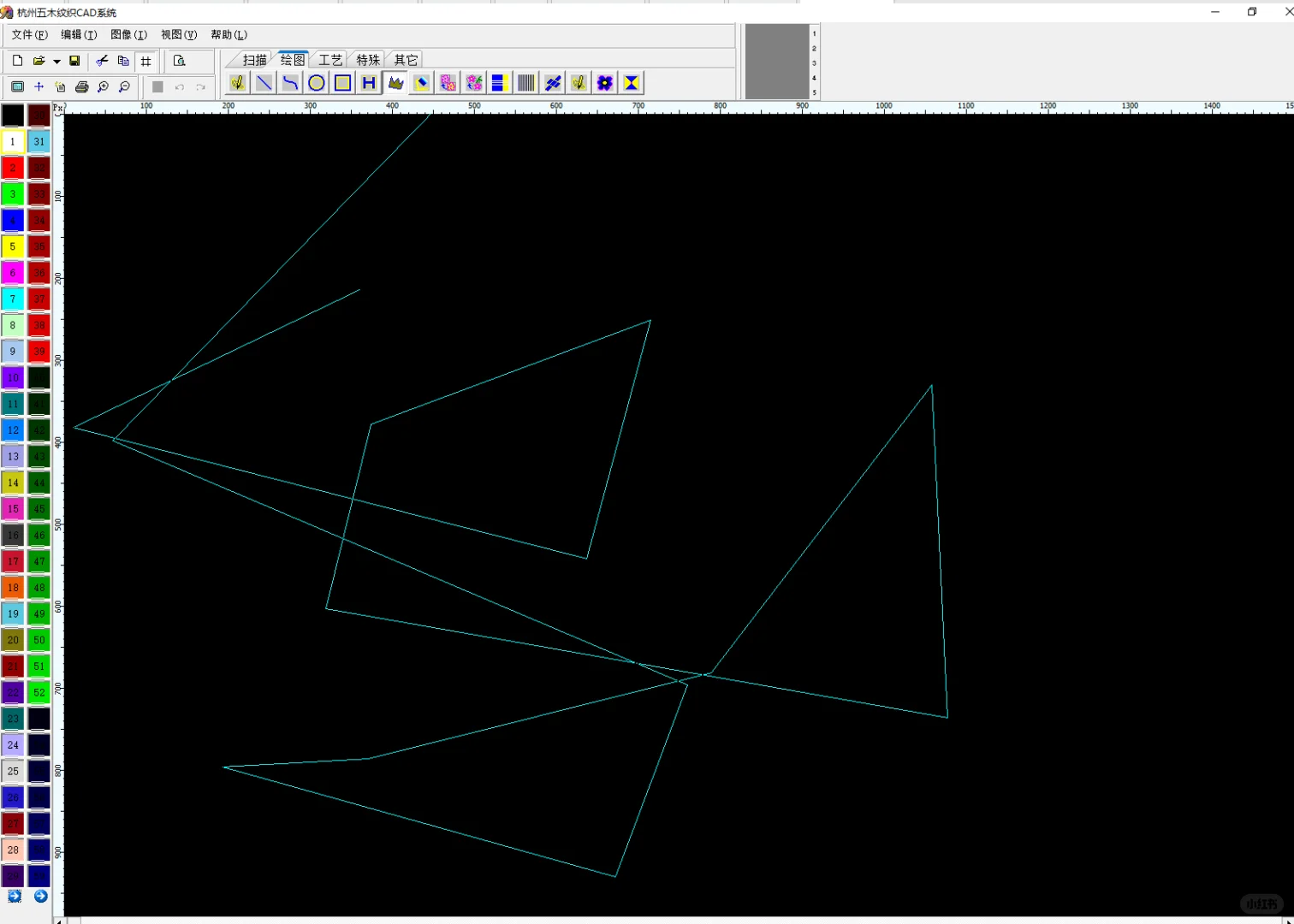
Task: Select the blue and yellow stripes tool
Action: tap(500, 83)
